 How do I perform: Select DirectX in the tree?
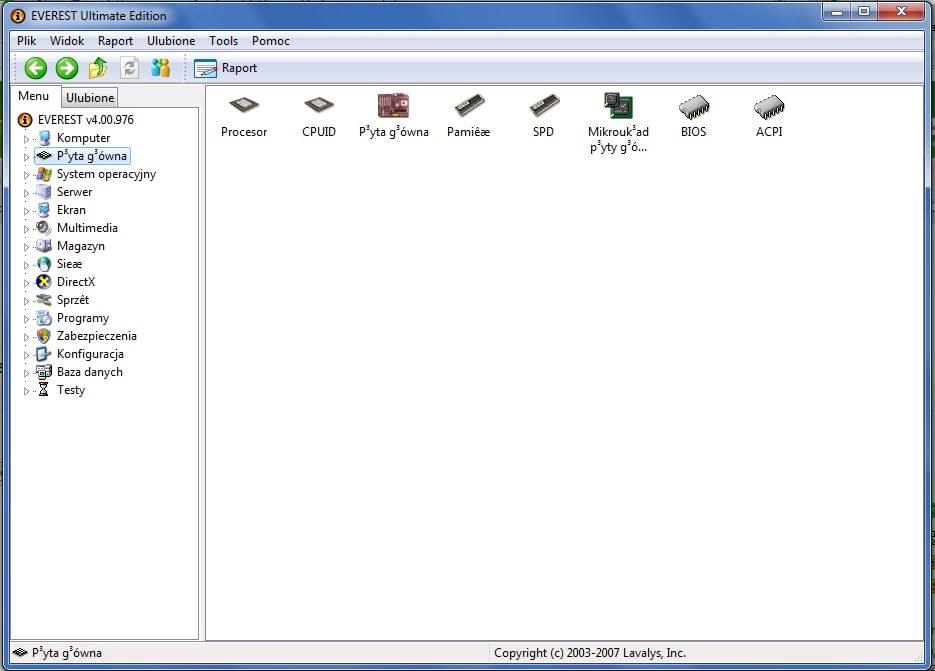[x=76, y=282]
